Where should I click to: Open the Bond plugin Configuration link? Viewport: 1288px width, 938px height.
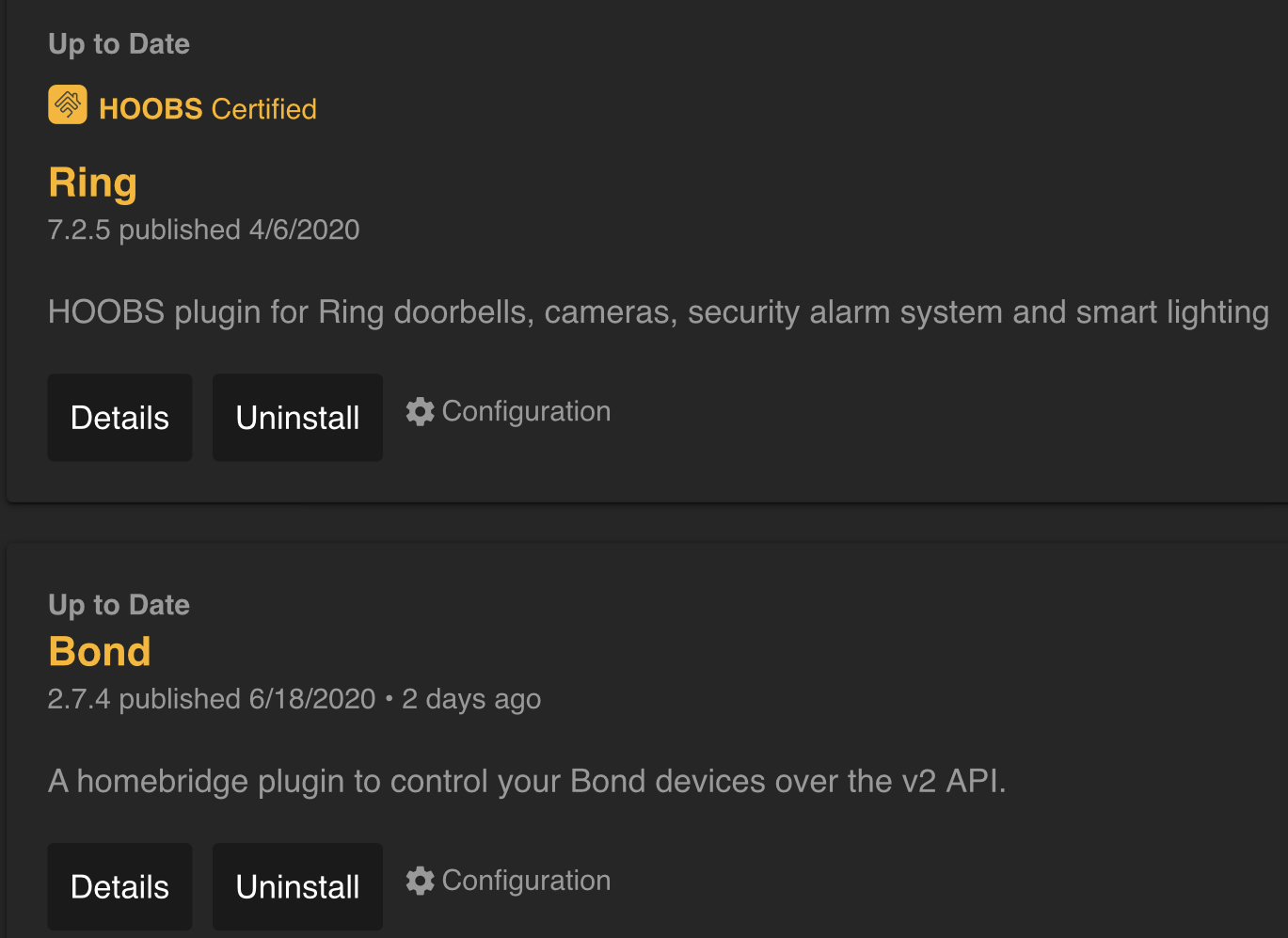[508, 881]
